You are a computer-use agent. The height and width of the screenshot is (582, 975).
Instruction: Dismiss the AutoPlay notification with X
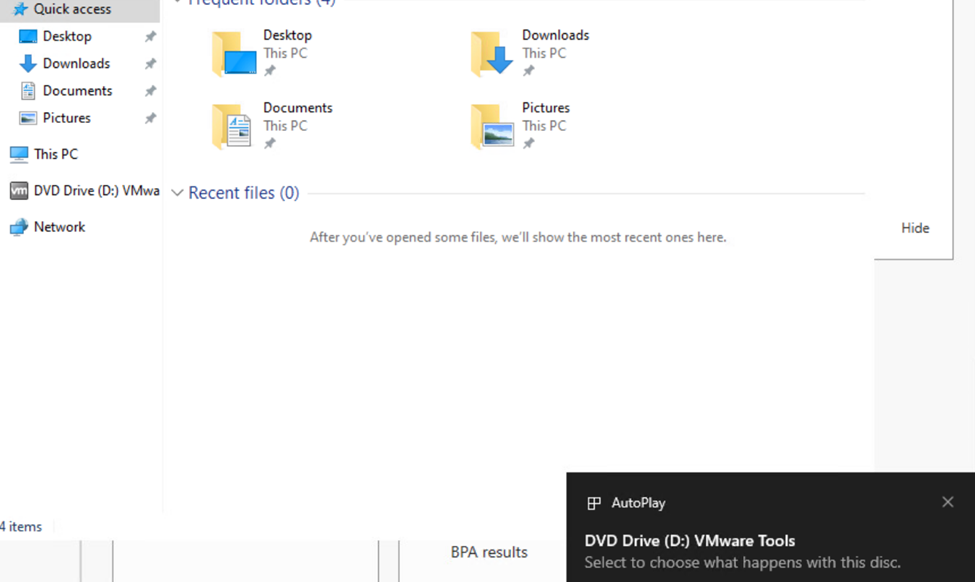tap(947, 502)
